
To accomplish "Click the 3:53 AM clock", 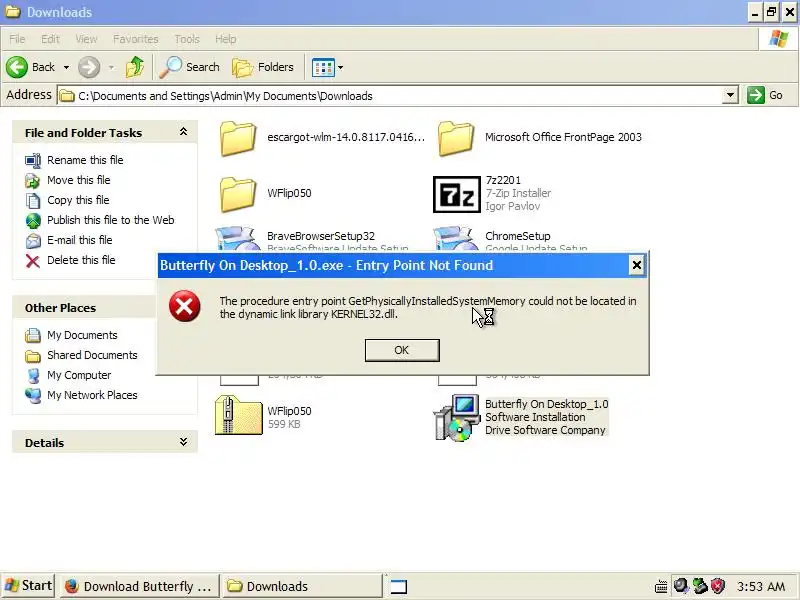I will point(761,587).
